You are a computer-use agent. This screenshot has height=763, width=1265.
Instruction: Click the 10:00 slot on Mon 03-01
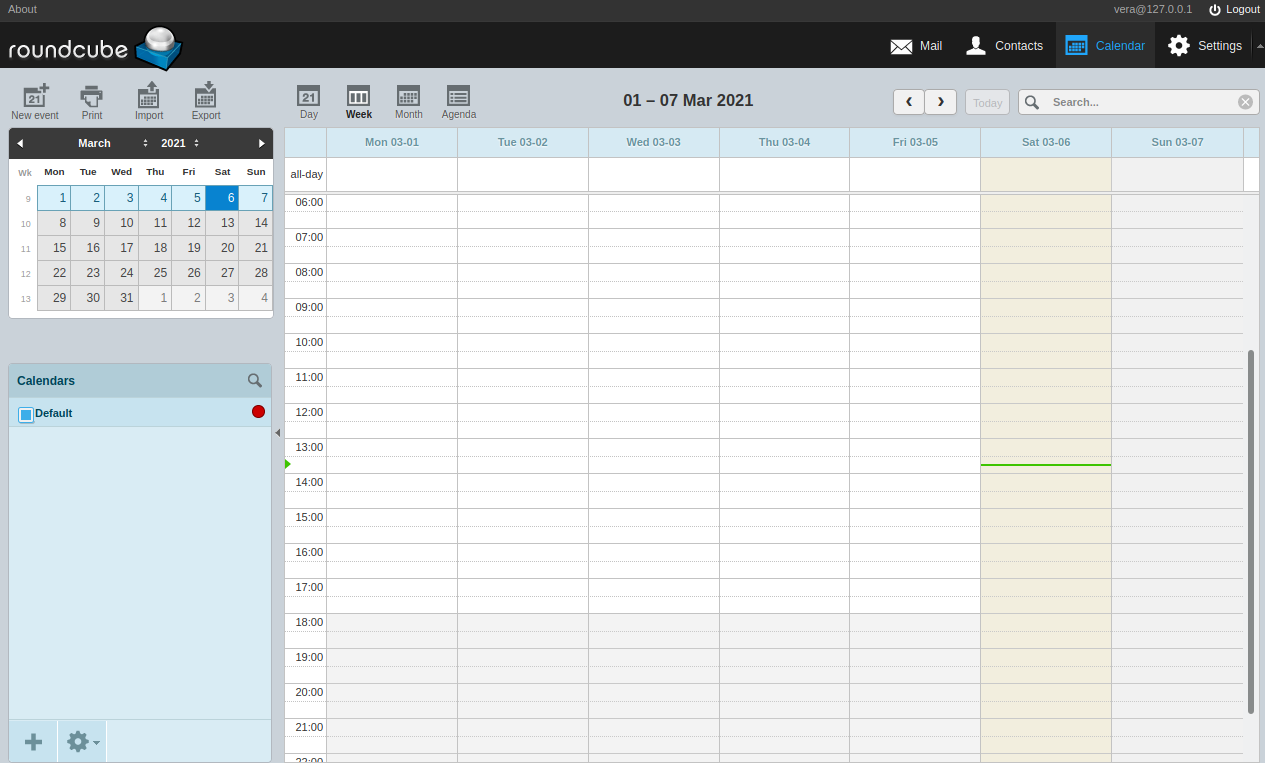coord(392,342)
